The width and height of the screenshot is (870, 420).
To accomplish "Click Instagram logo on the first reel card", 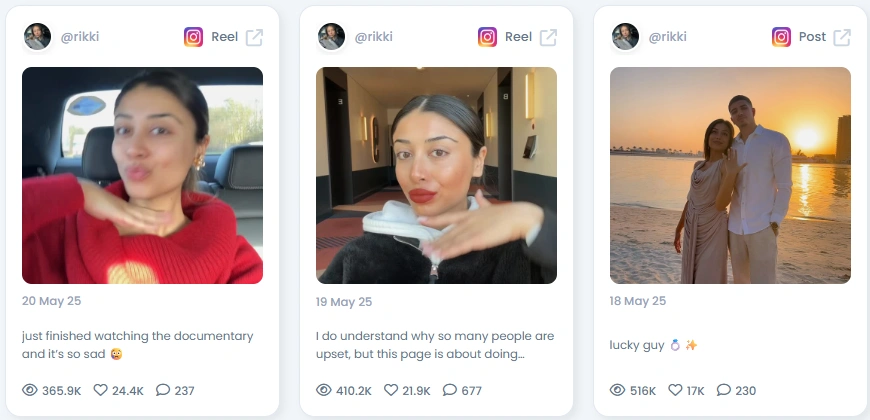I will [193, 37].
